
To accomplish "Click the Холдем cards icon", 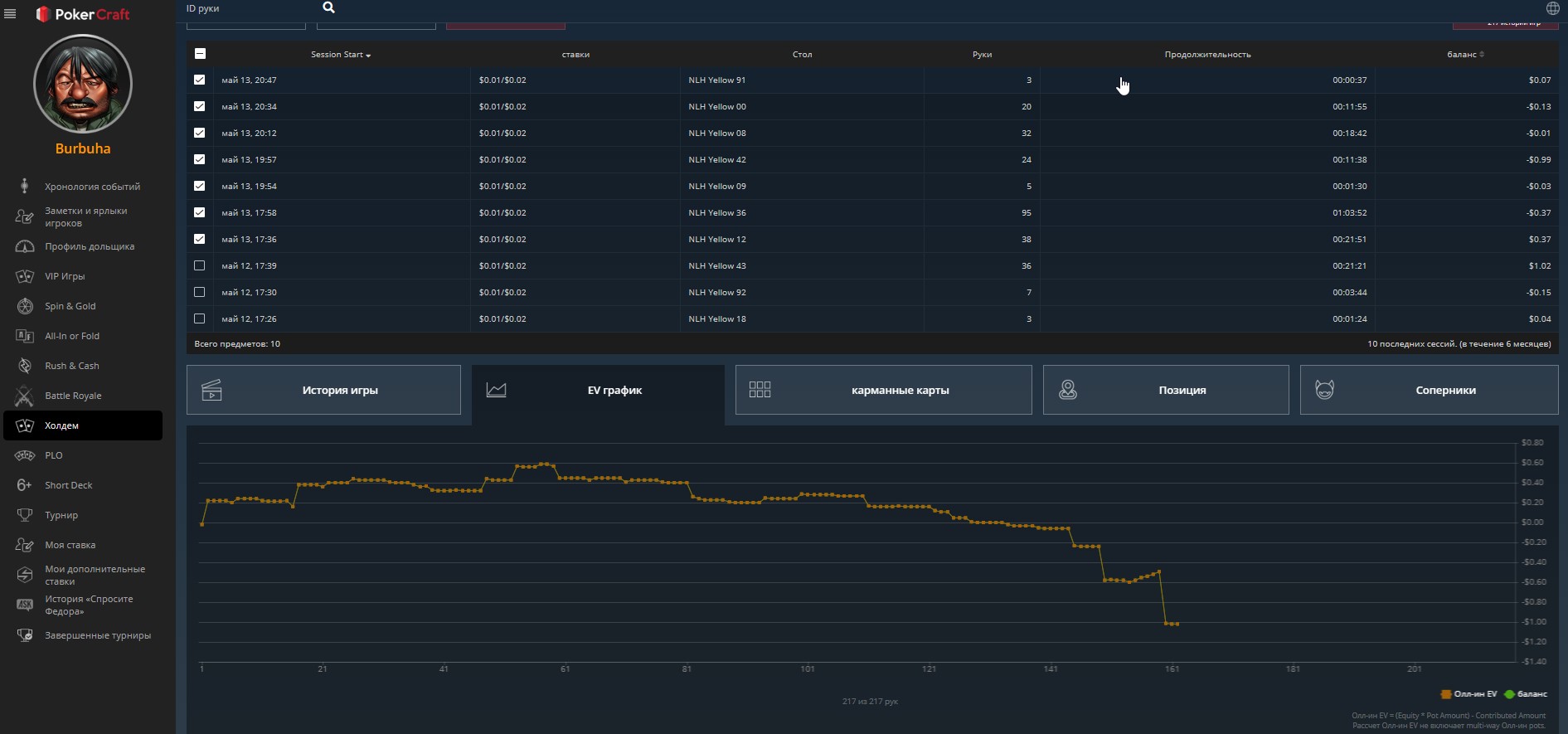I will tap(25, 425).
